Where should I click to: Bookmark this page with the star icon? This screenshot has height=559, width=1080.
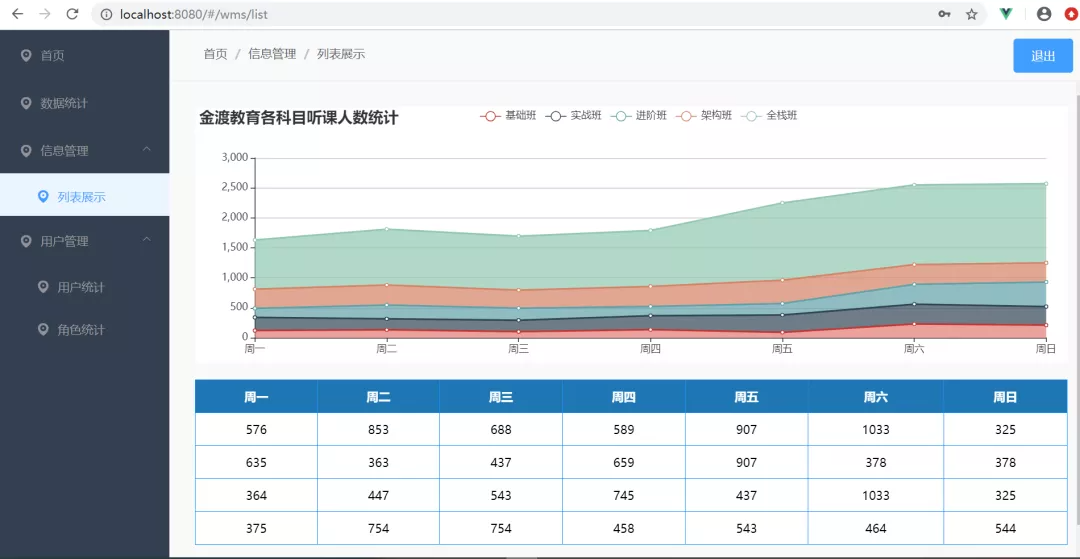[x=971, y=14]
